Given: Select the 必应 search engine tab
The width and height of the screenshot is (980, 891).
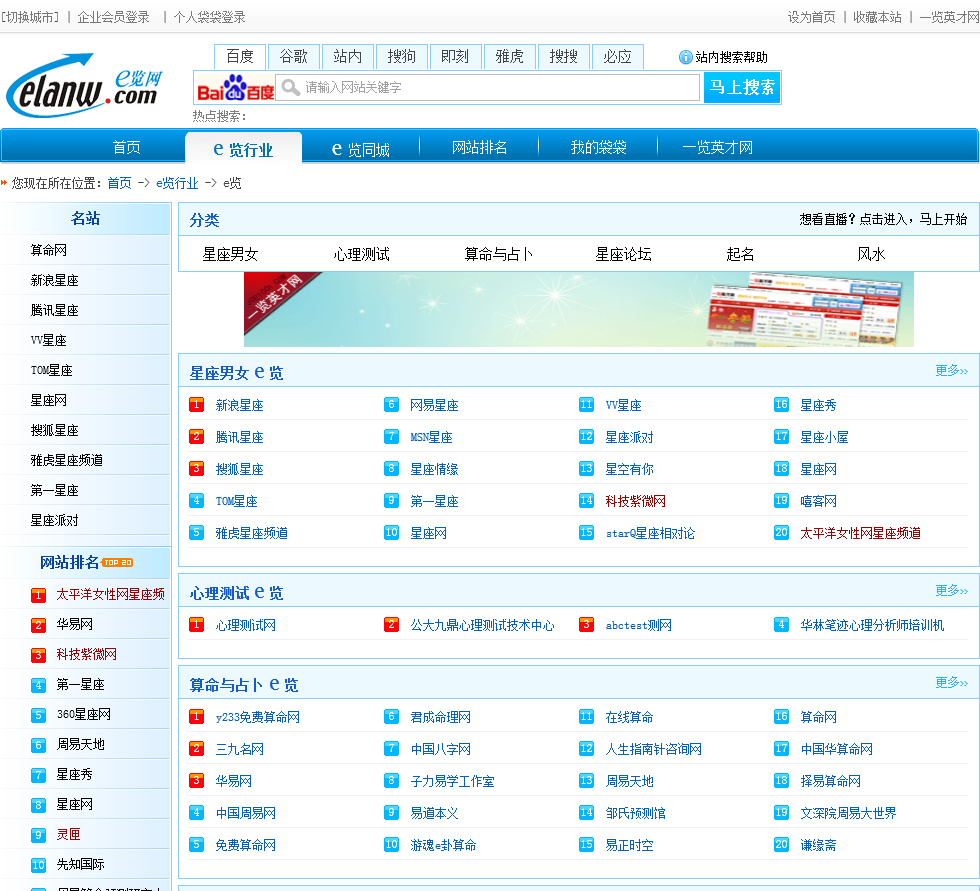Looking at the screenshot, I should [618, 57].
